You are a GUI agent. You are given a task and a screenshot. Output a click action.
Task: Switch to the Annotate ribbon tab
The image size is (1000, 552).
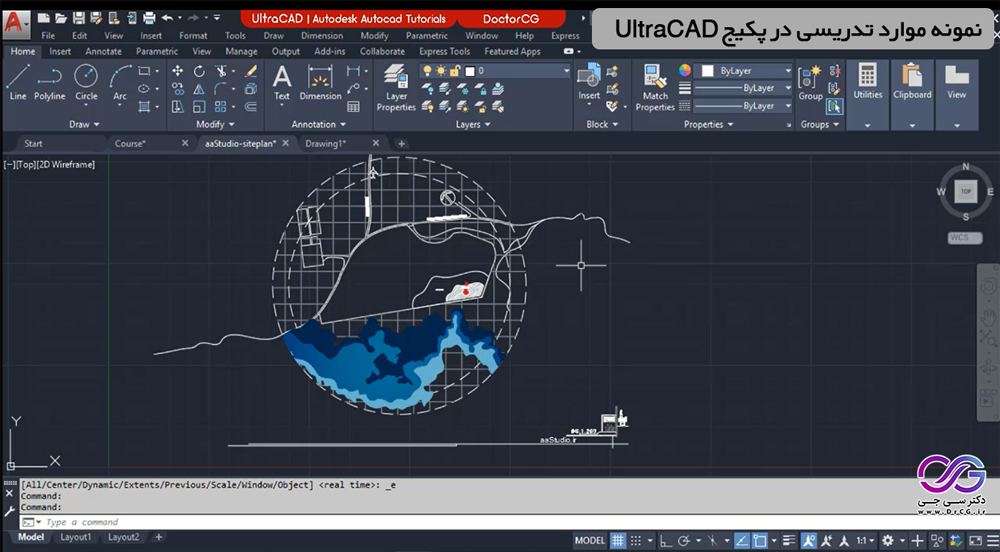[103, 52]
